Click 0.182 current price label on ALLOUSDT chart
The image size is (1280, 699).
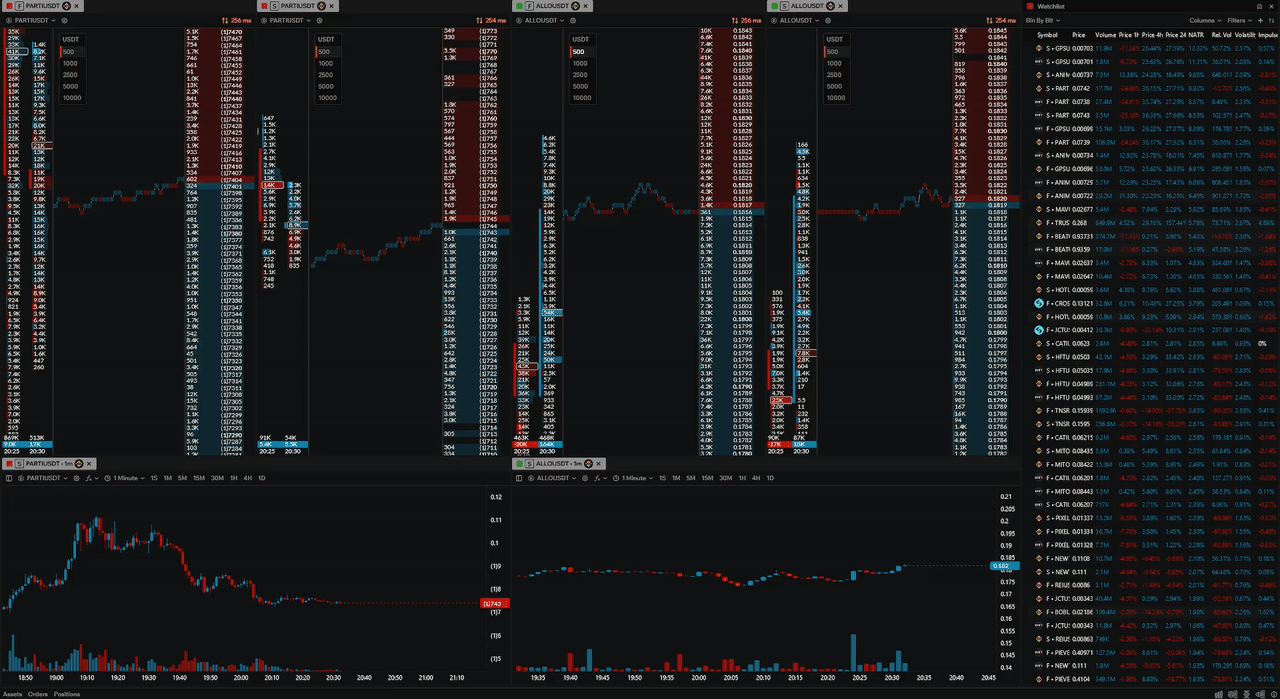pos(1004,566)
